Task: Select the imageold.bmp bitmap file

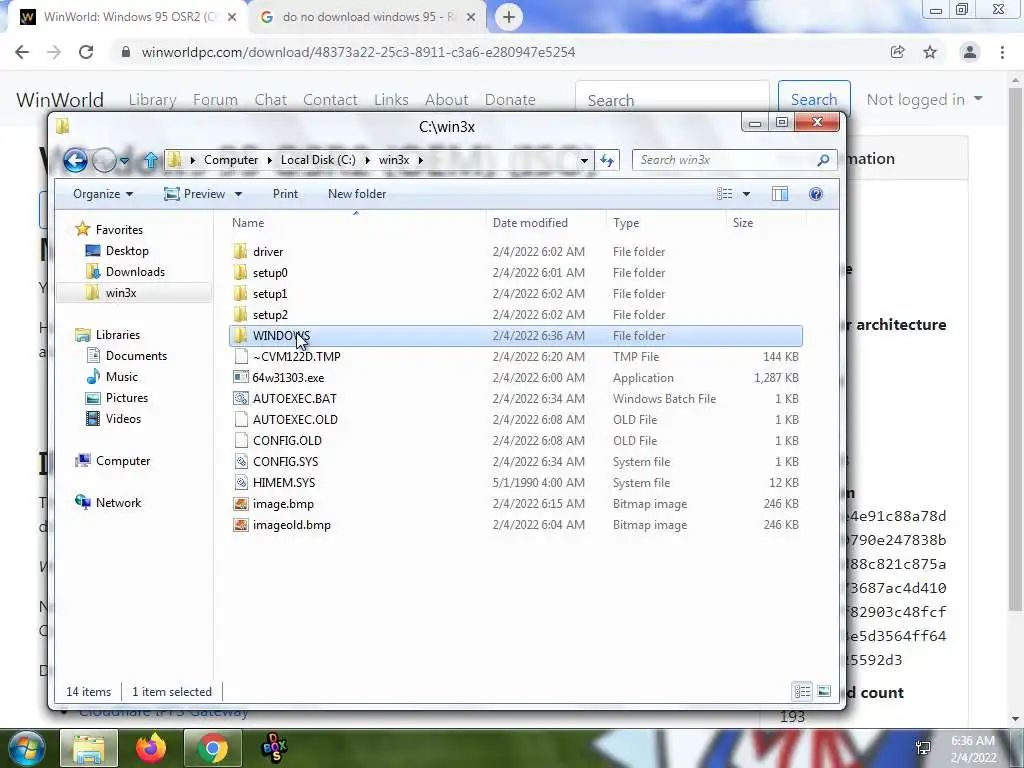Action: (x=291, y=525)
